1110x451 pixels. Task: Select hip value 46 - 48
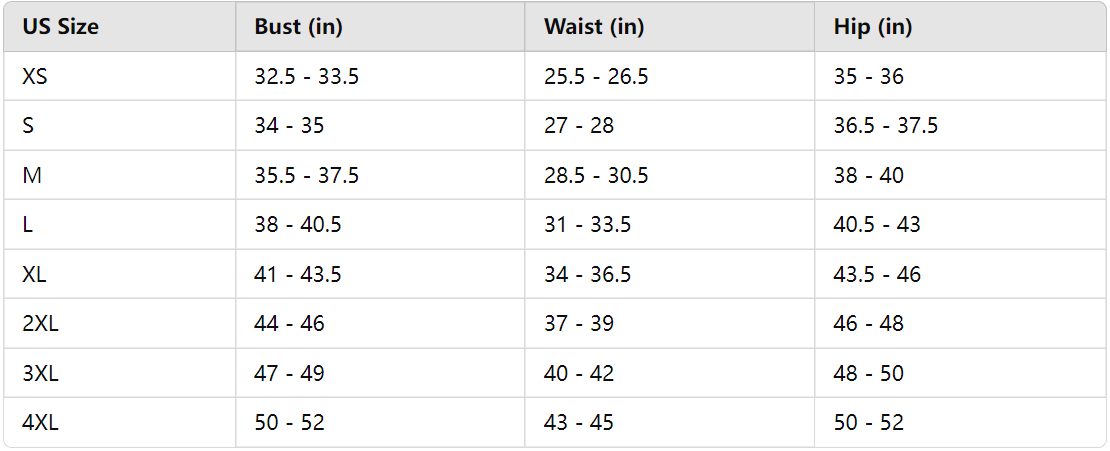click(x=868, y=324)
